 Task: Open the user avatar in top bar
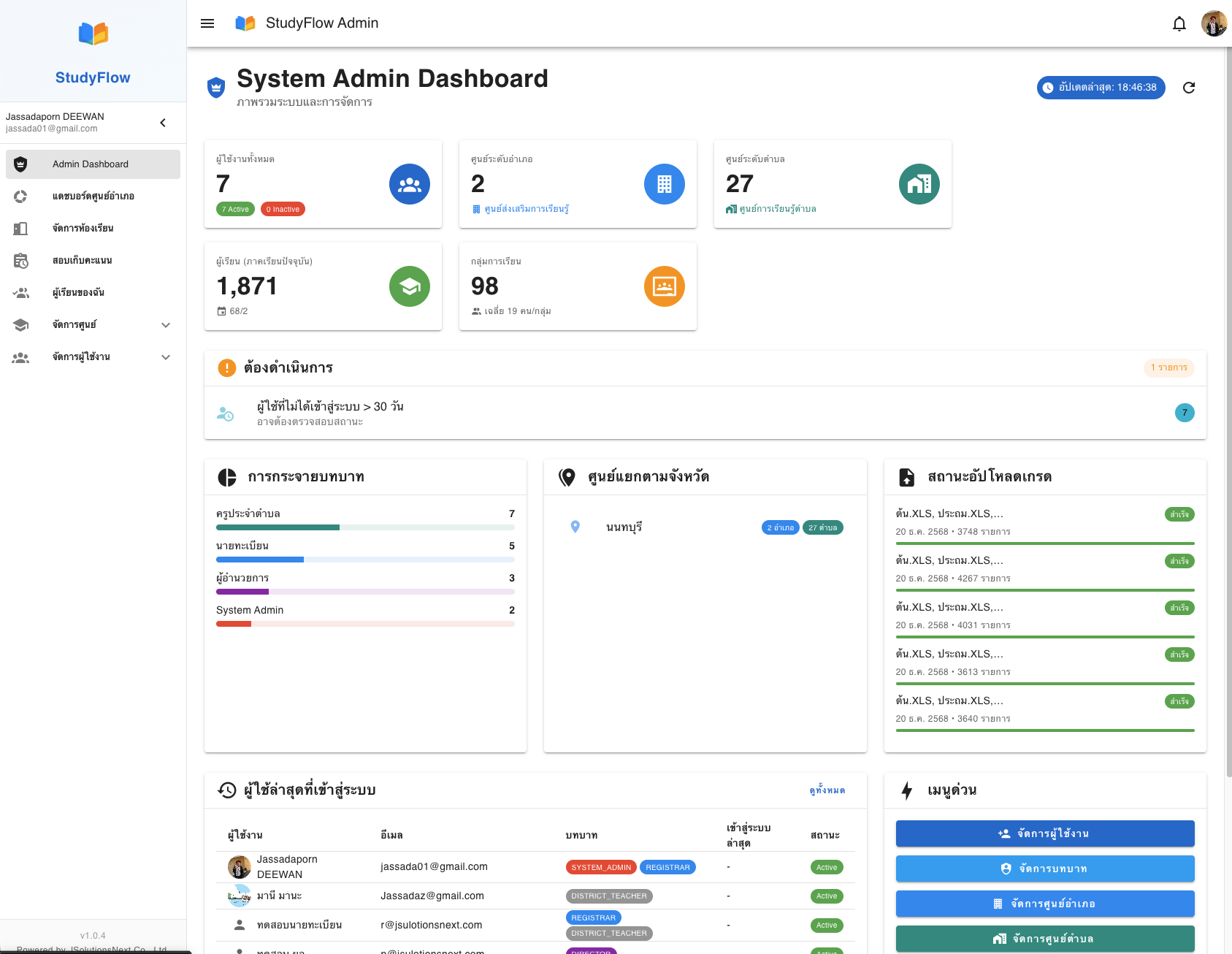tap(1214, 23)
